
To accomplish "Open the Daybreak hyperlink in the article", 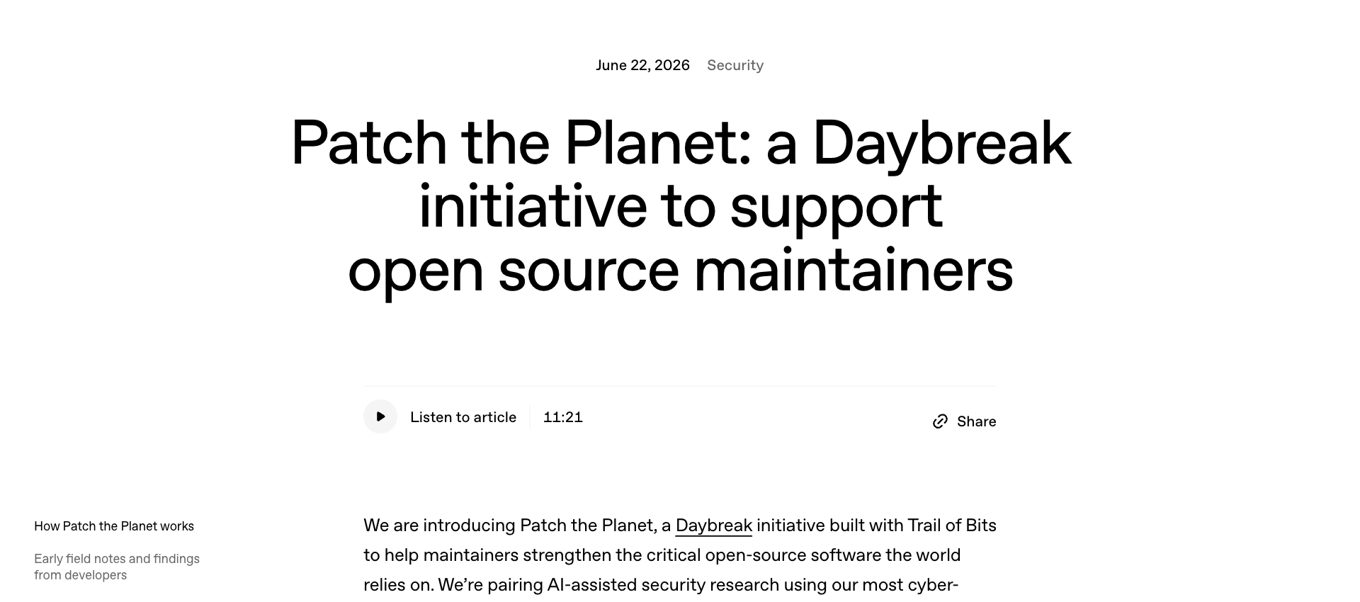I will 714,525.
